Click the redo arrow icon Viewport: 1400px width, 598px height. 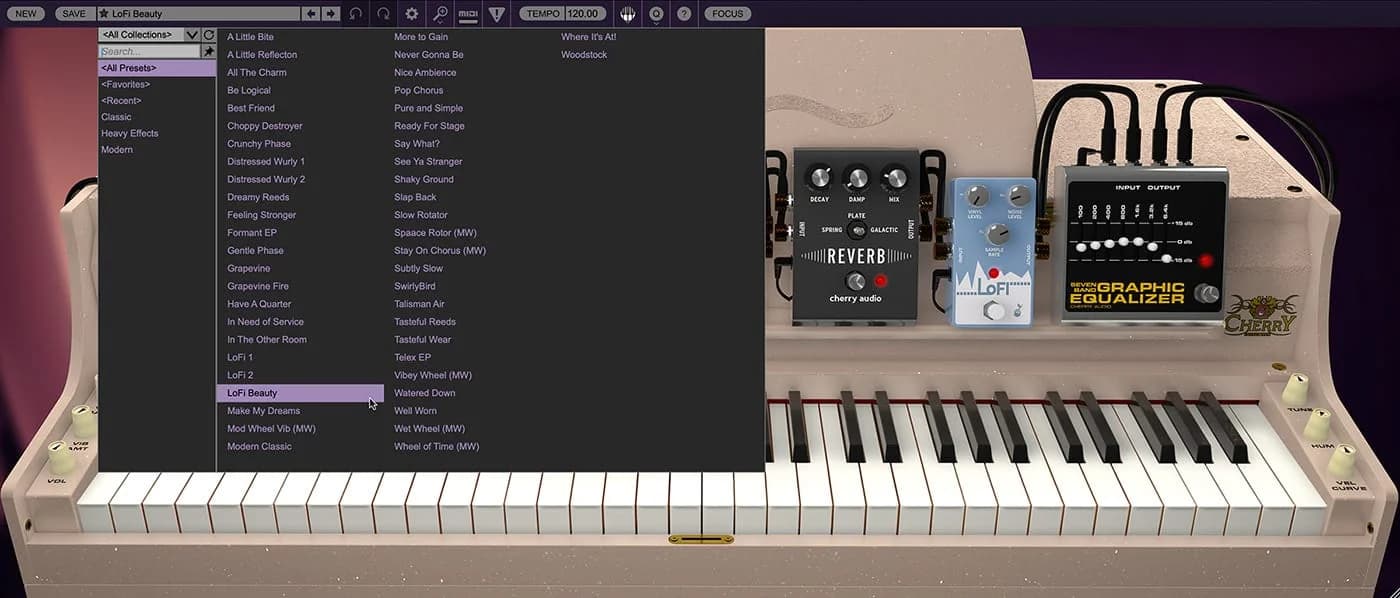point(383,13)
